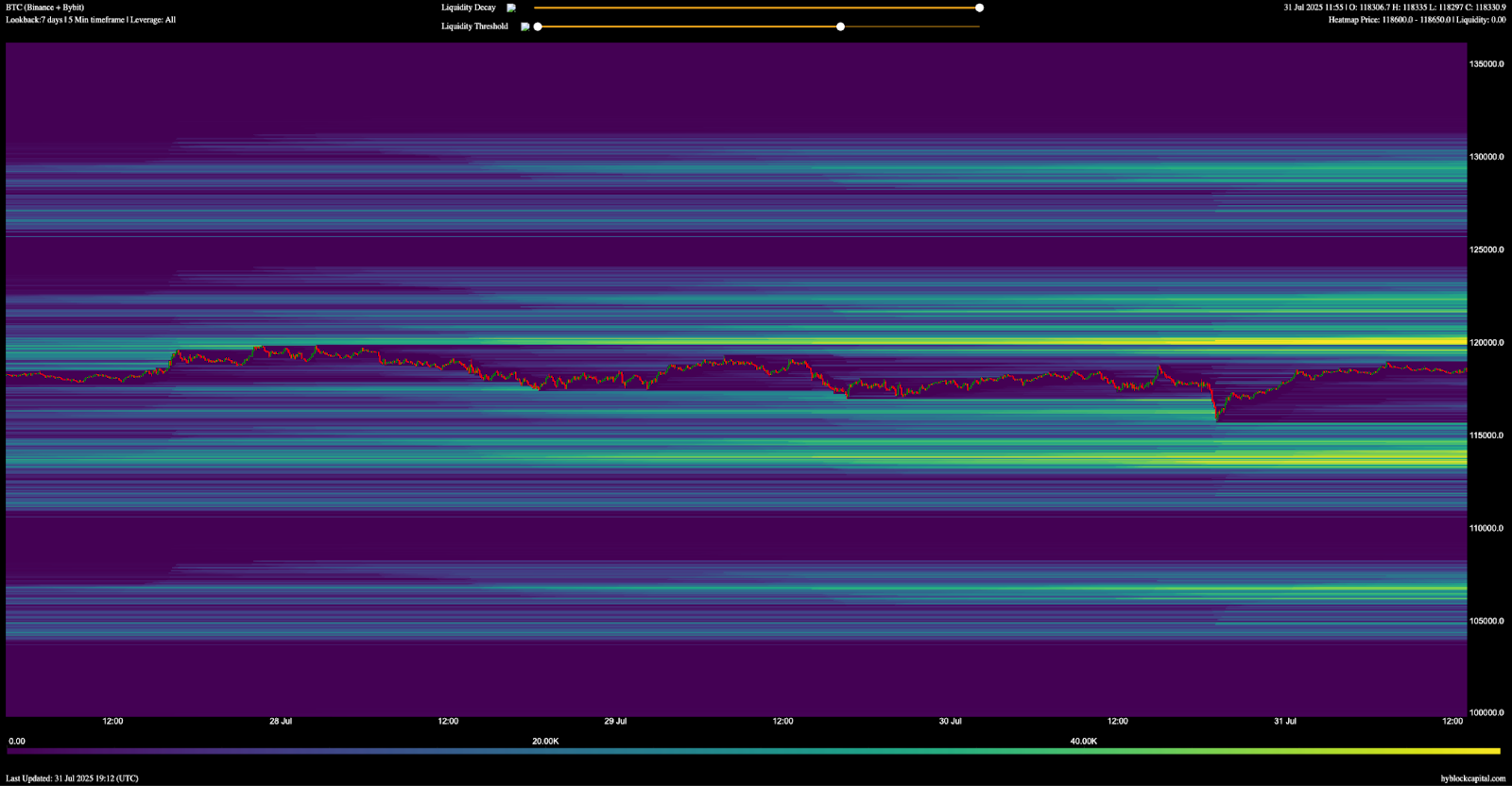Select the 30 Jul time axis marker

pyautogui.click(x=950, y=722)
